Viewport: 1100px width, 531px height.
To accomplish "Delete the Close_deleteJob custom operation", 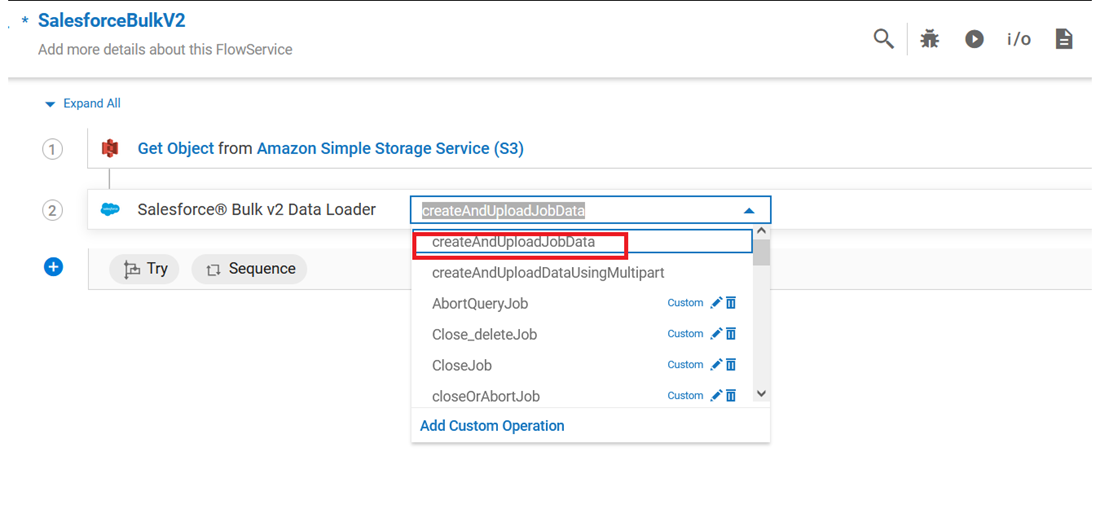I will (731, 334).
